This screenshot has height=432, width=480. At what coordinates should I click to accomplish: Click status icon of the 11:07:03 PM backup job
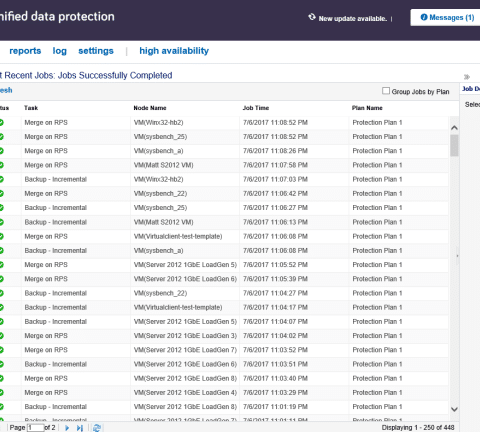(1, 179)
